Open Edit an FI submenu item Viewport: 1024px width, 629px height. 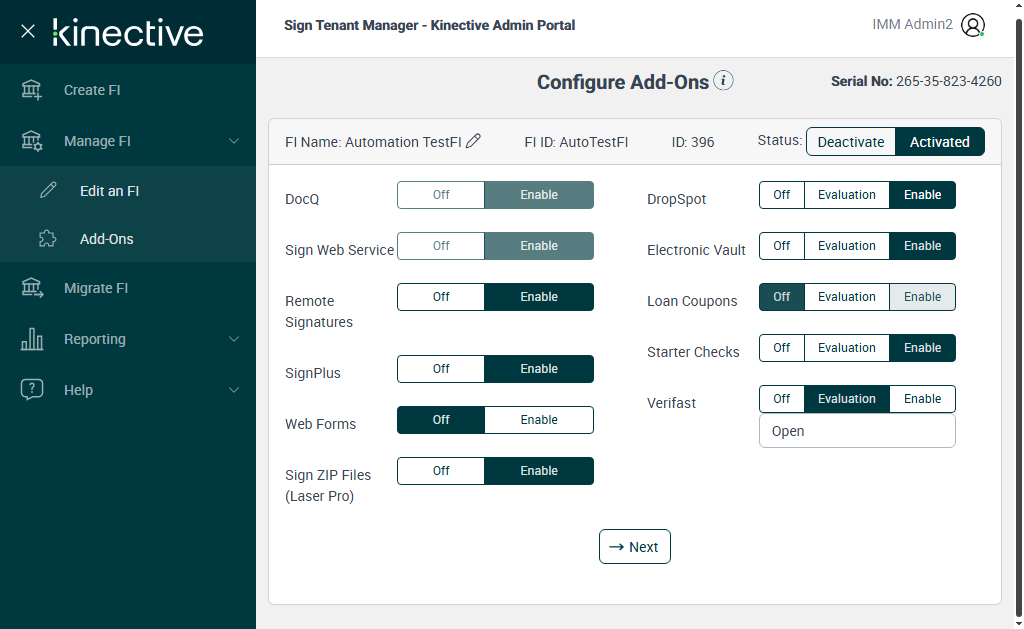pyautogui.click(x=128, y=191)
